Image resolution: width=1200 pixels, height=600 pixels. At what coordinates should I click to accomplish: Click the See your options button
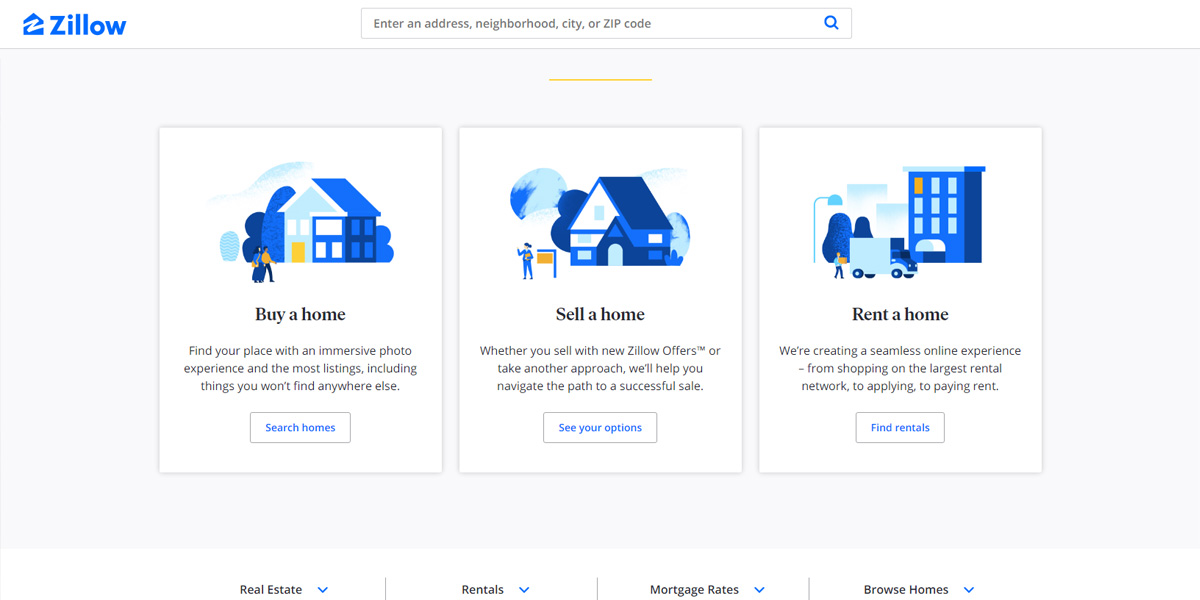600,427
